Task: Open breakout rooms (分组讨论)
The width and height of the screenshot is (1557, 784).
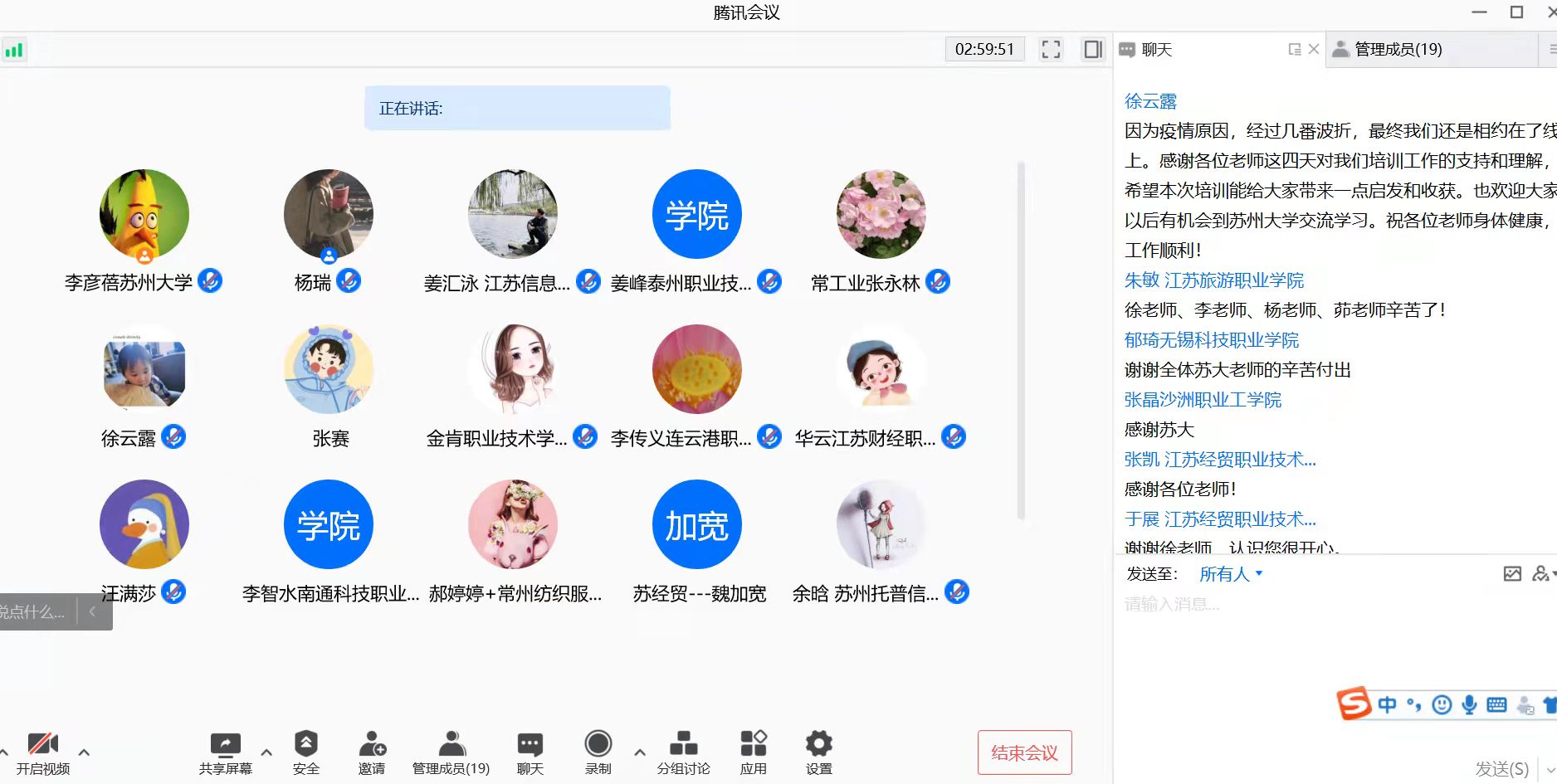Action: (x=683, y=744)
